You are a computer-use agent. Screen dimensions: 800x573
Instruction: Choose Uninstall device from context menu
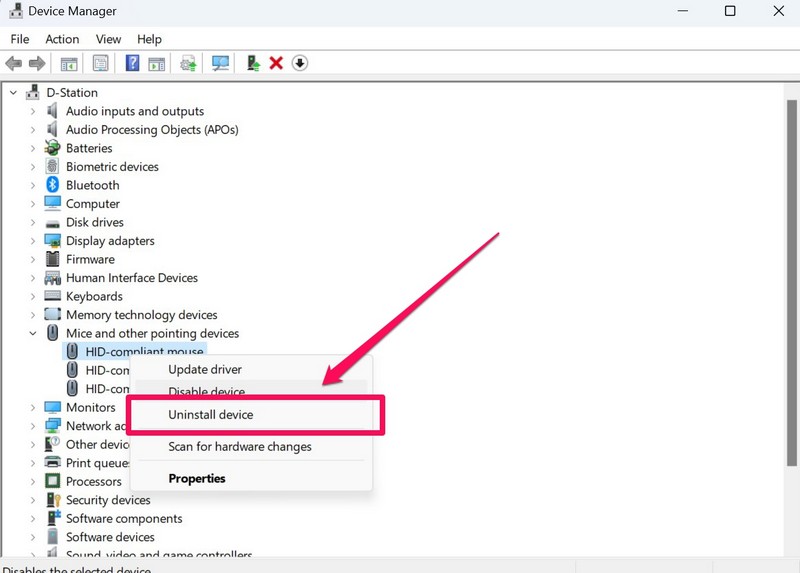[x=211, y=414]
